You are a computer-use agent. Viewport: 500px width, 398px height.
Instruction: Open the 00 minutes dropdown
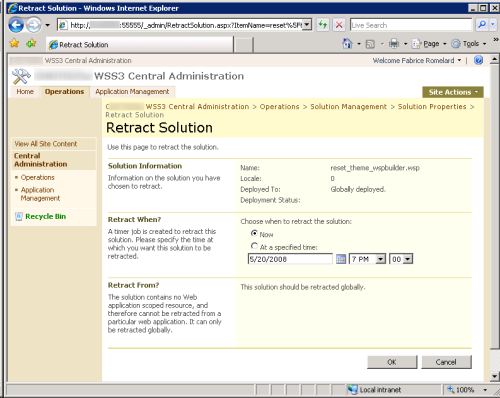[x=401, y=259]
